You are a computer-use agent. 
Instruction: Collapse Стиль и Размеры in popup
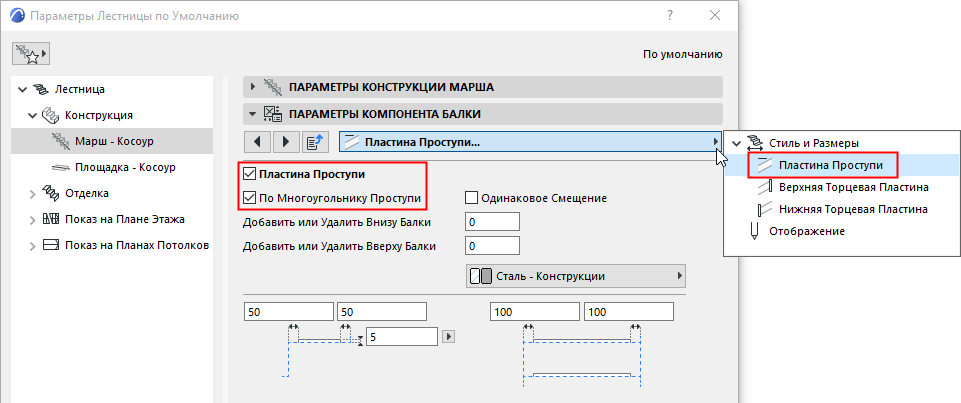(x=737, y=143)
